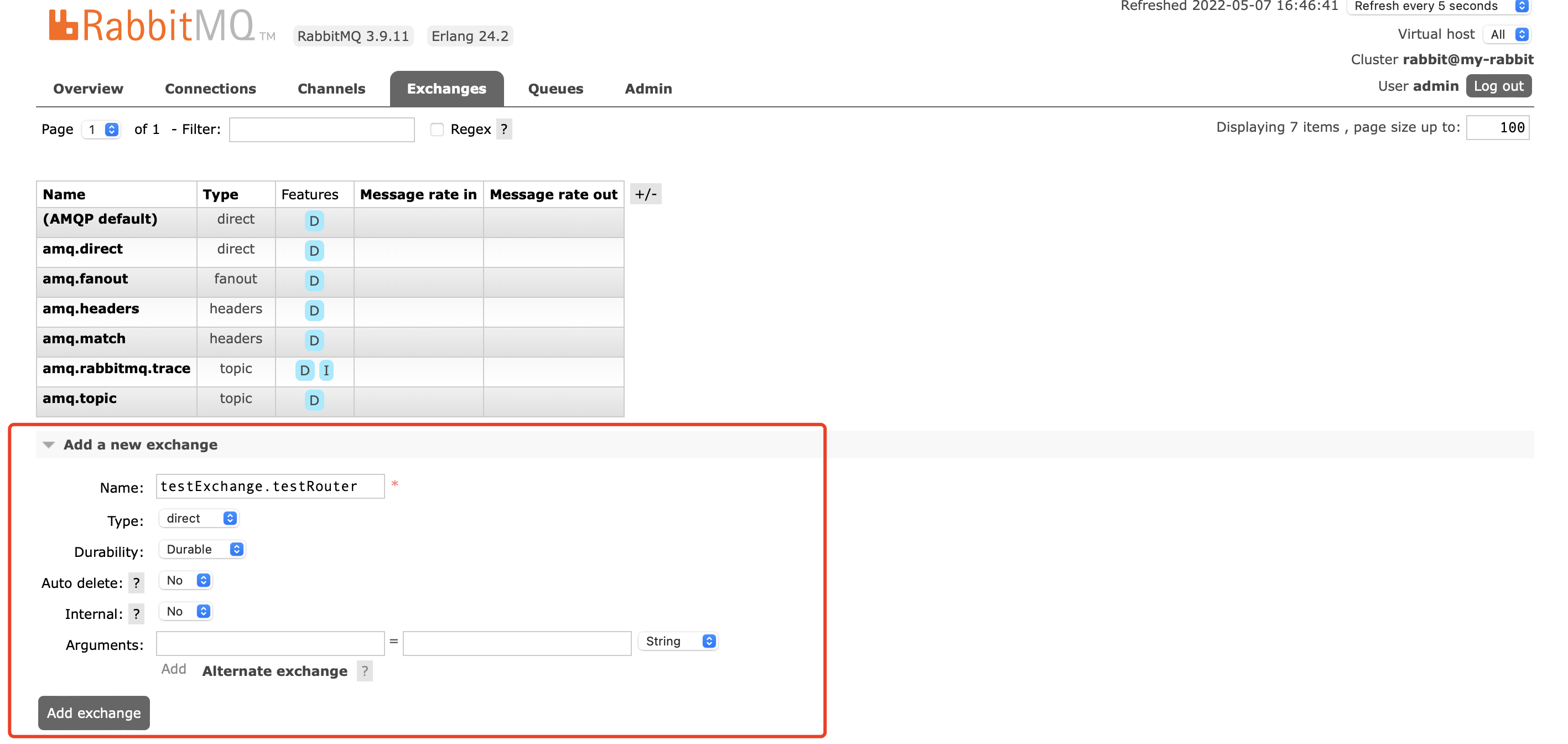The image size is (1568, 744).
Task: Go to the Overview tab
Action: point(89,89)
